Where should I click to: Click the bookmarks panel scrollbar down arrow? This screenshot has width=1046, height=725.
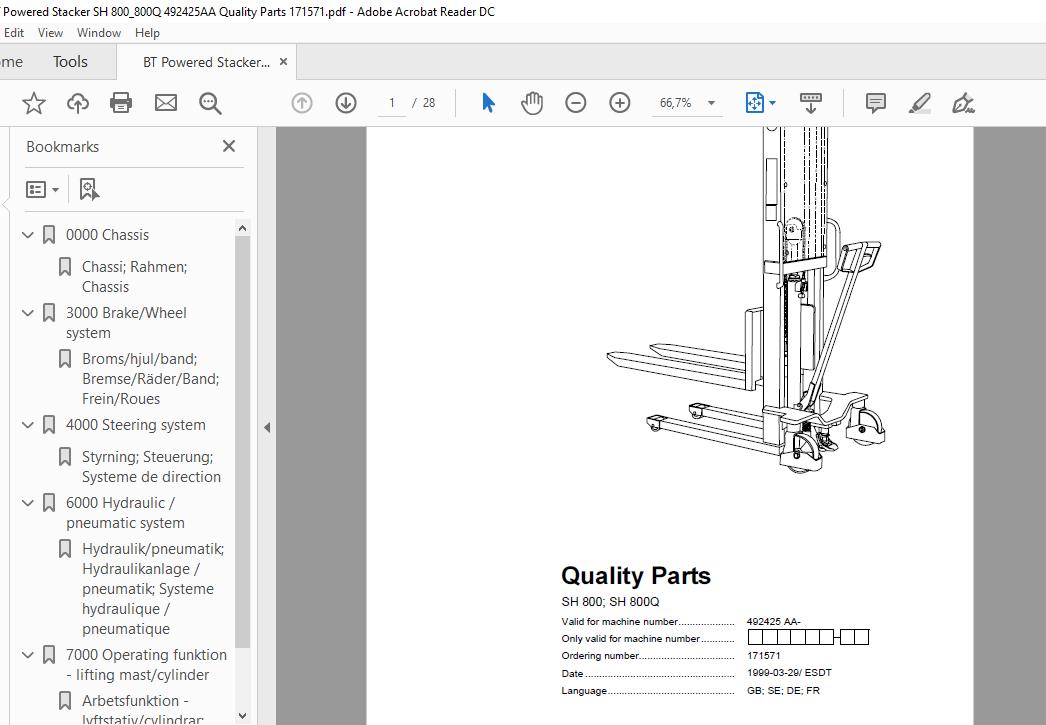tap(243, 716)
